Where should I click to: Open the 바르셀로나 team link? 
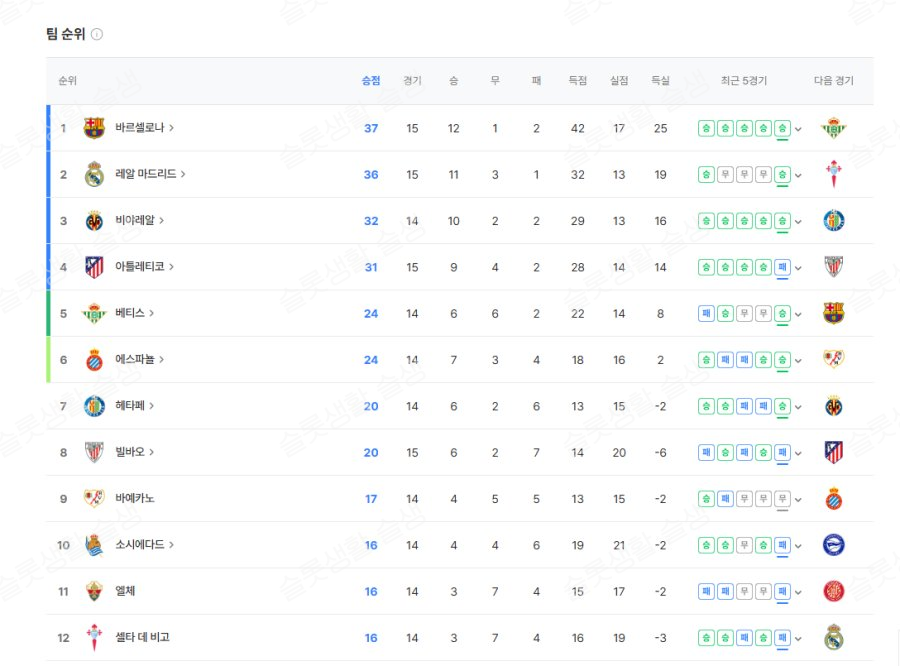[x=144, y=128]
